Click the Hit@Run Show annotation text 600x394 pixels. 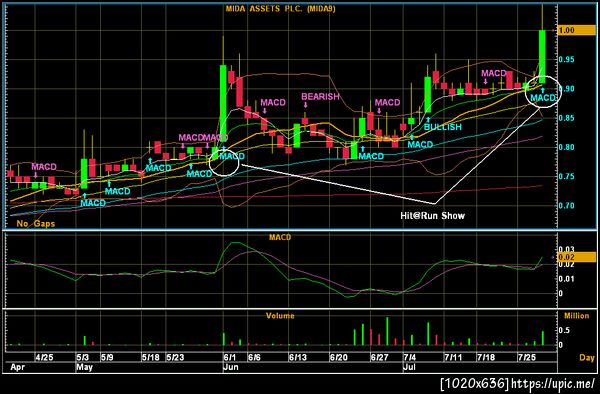coord(432,215)
